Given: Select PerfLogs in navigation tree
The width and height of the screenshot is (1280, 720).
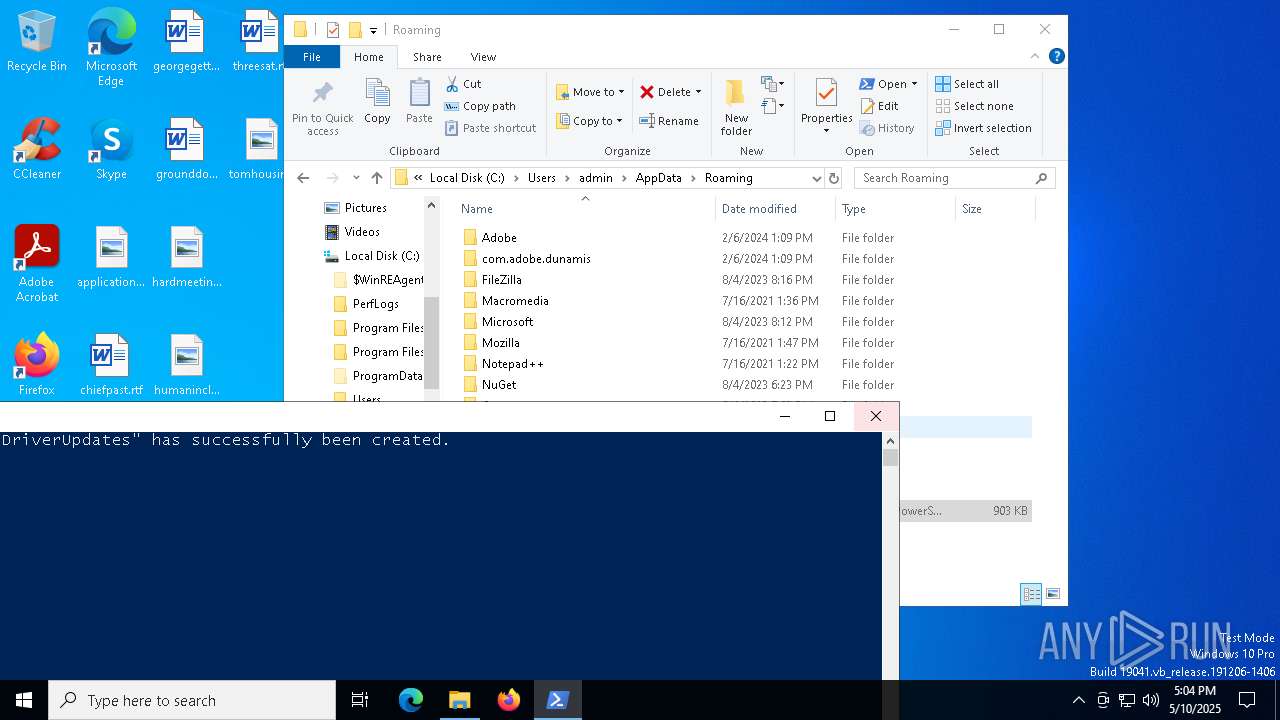Looking at the screenshot, I should click(x=375, y=304).
